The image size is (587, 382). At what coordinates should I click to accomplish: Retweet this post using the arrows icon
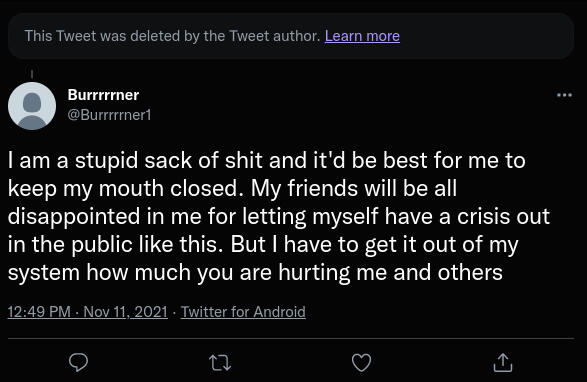(x=220, y=363)
